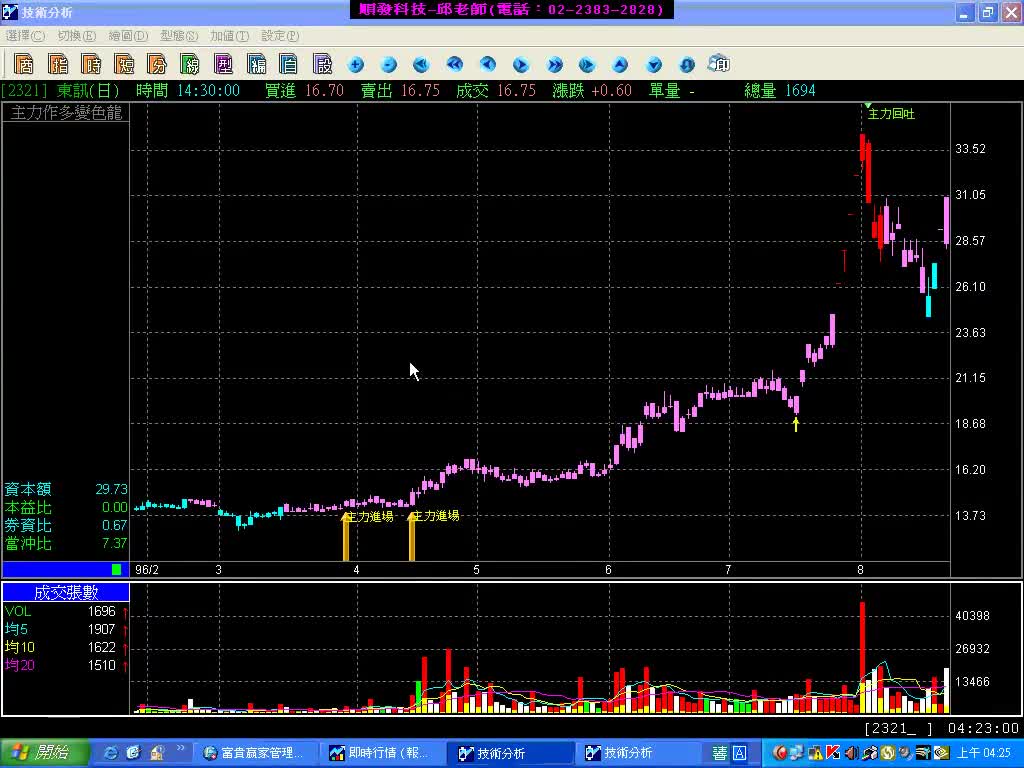Click the 指 indicator toolbar icon
The image size is (1024, 768).
pyautogui.click(x=58, y=65)
